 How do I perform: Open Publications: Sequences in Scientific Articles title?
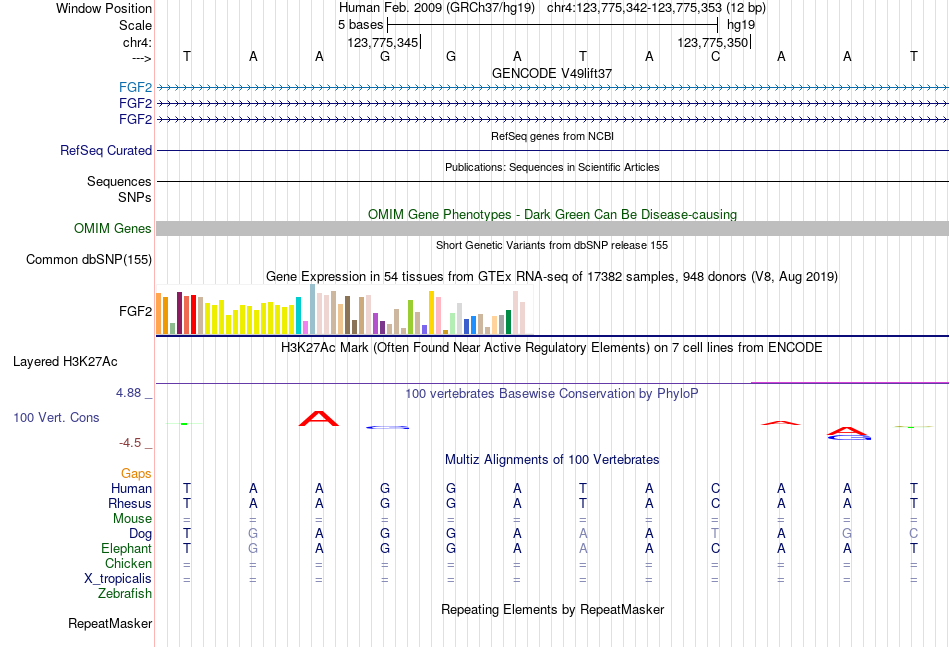tap(552, 167)
